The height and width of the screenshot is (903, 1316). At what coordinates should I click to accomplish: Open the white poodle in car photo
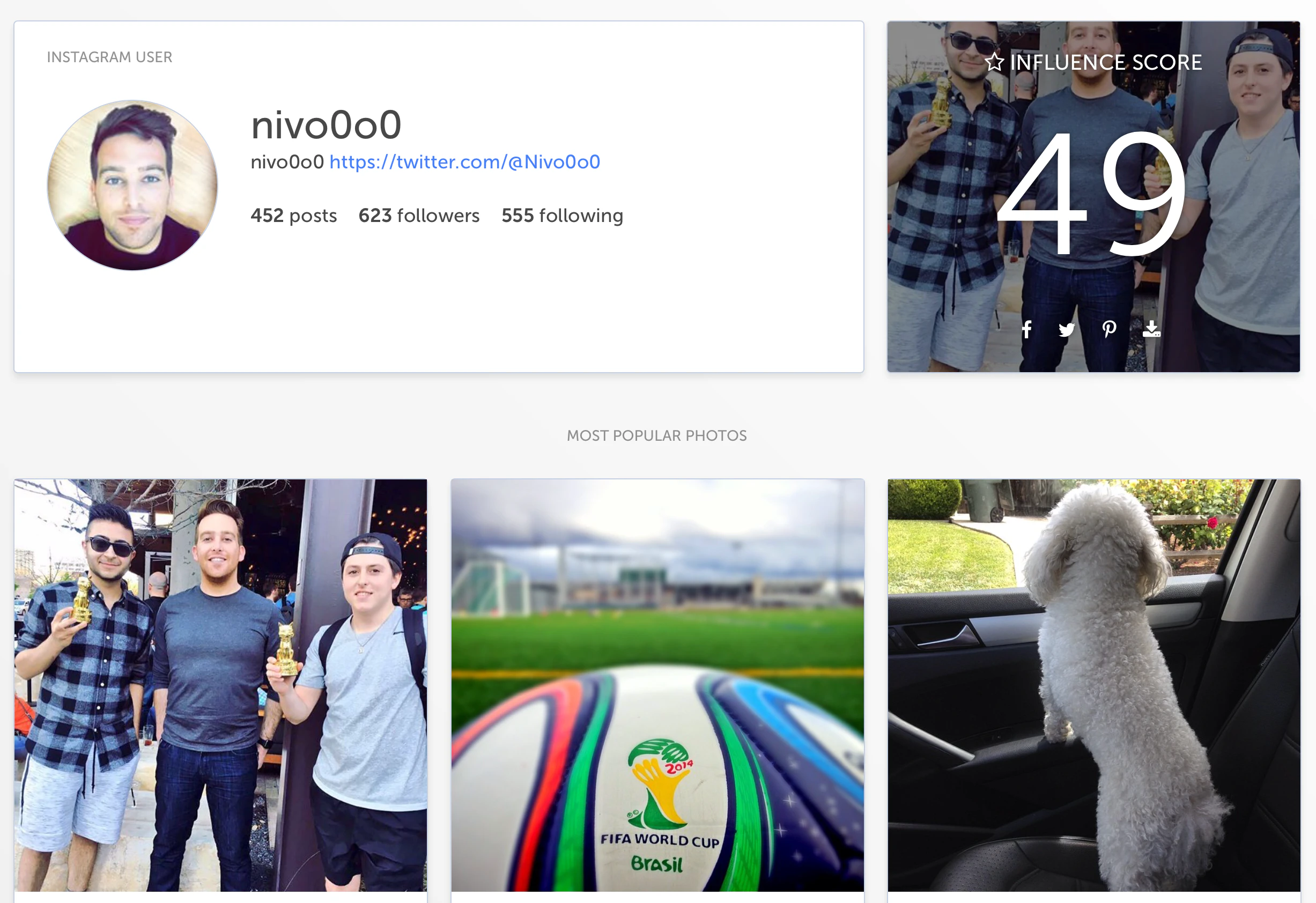click(1093, 686)
